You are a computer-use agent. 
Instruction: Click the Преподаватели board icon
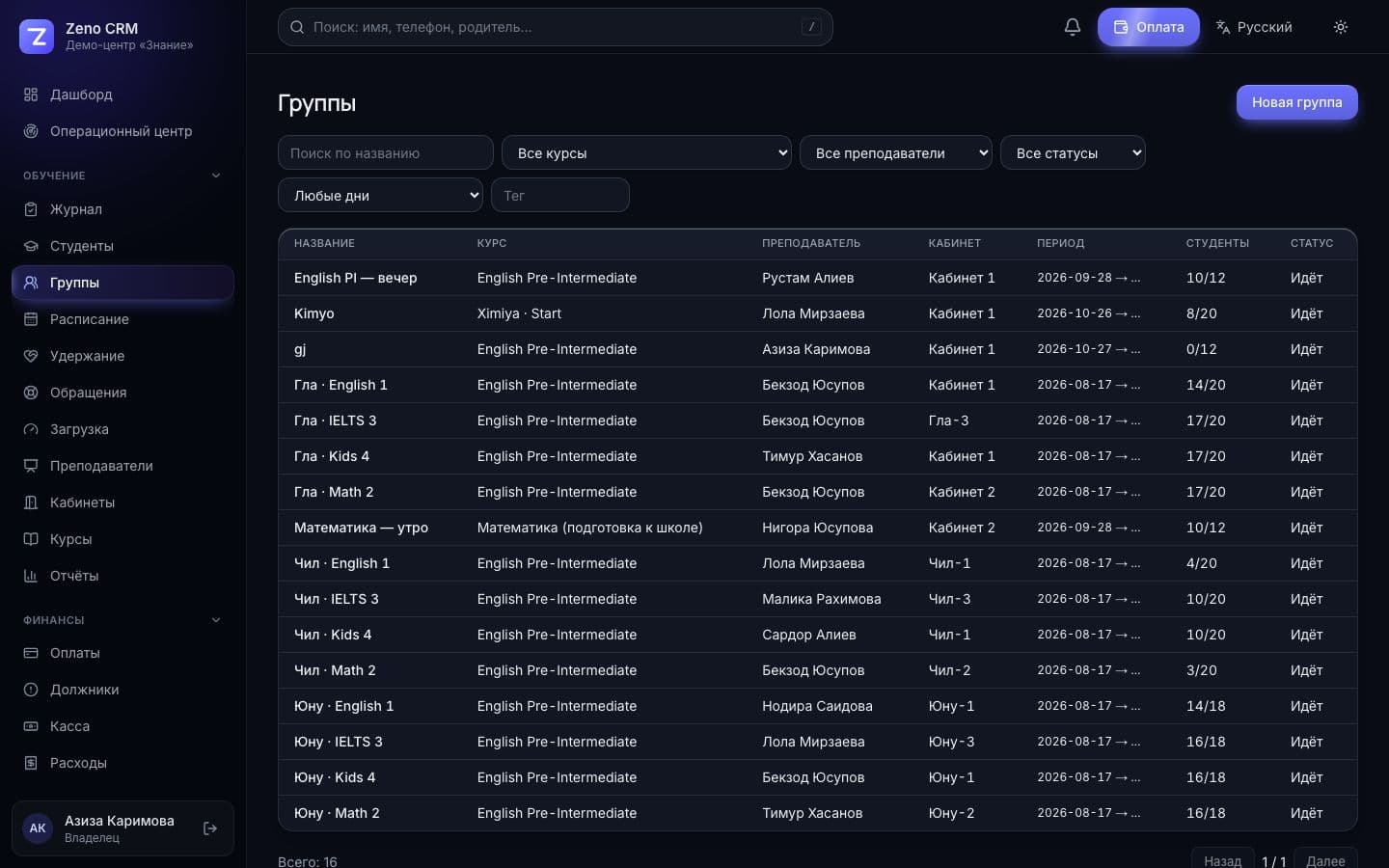(31, 466)
